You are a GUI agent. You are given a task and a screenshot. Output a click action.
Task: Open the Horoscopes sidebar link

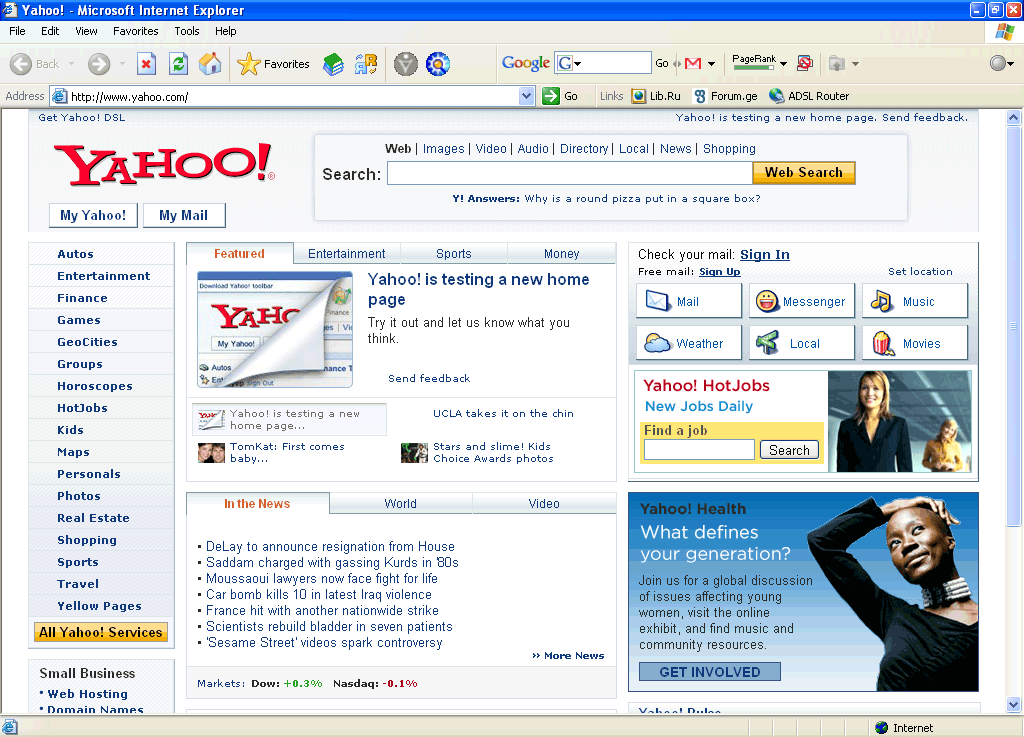tap(95, 386)
